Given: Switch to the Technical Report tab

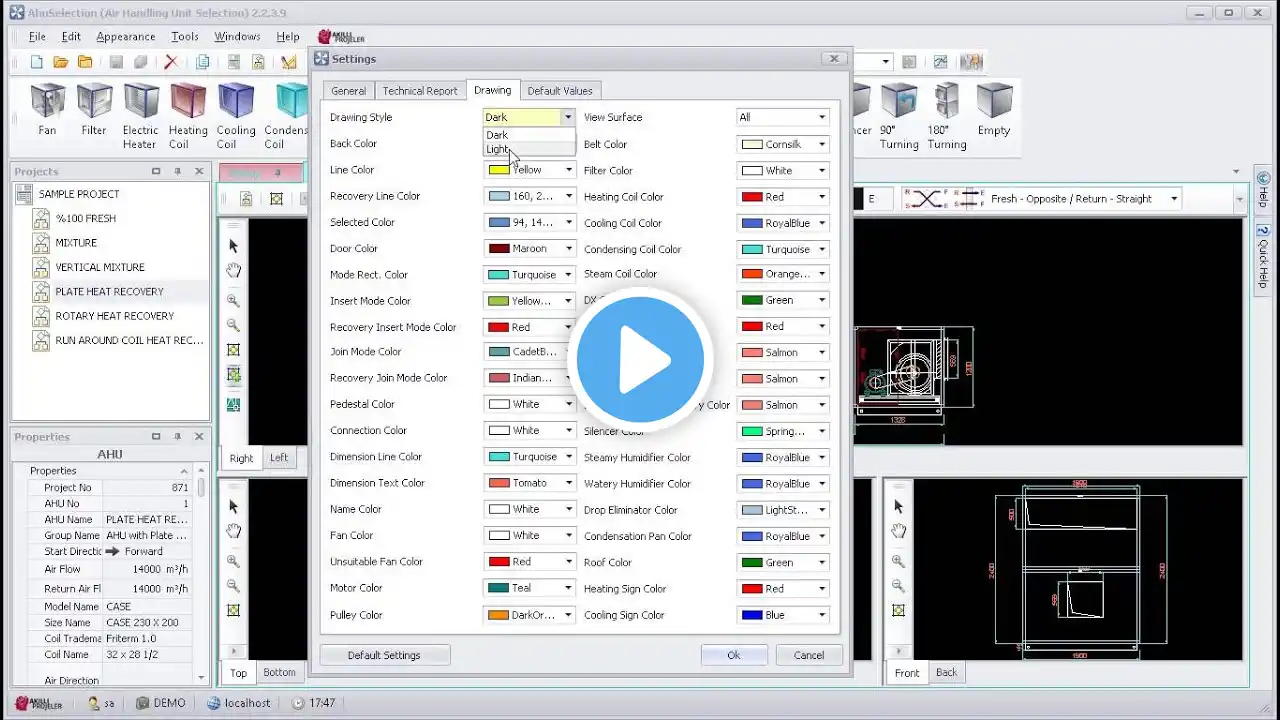Looking at the screenshot, I should coord(420,91).
